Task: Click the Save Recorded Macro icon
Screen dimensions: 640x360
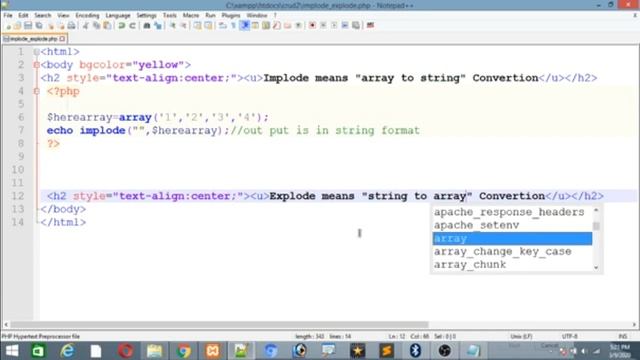Action: (356, 26)
